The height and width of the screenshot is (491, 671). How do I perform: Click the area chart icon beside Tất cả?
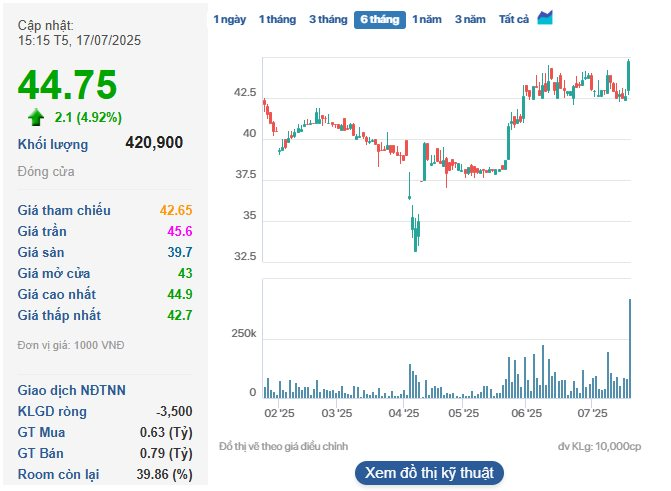(545, 18)
